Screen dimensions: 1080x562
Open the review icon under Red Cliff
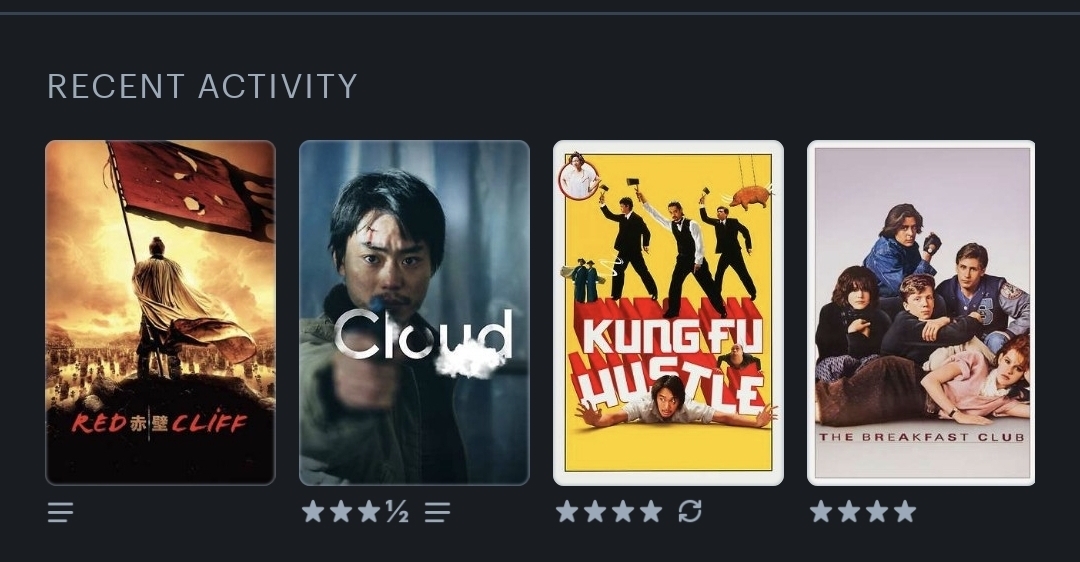pyautogui.click(x=61, y=512)
